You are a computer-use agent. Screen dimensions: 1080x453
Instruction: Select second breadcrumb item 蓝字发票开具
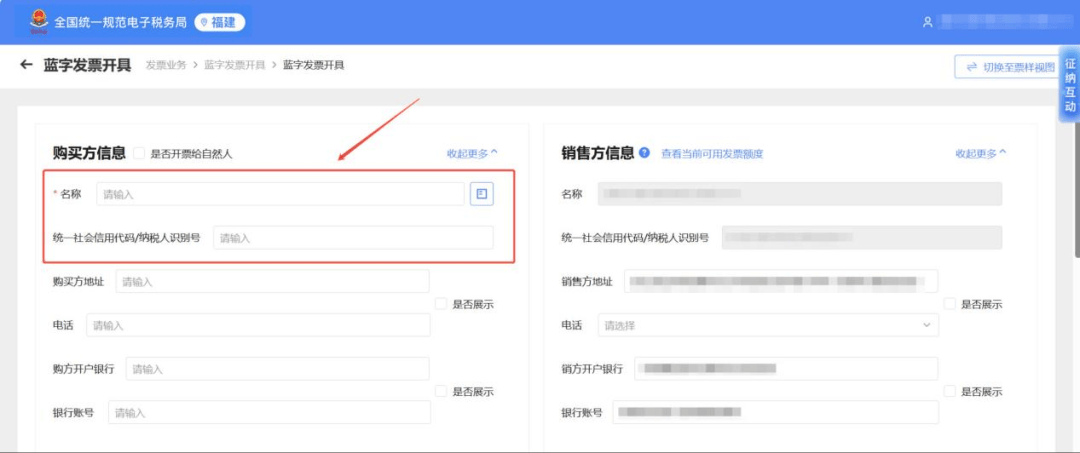click(x=234, y=65)
